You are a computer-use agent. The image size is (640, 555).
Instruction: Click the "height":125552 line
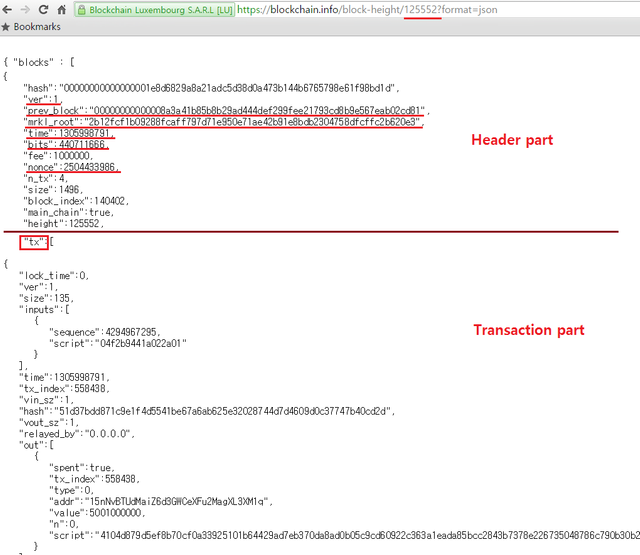point(63,224)
